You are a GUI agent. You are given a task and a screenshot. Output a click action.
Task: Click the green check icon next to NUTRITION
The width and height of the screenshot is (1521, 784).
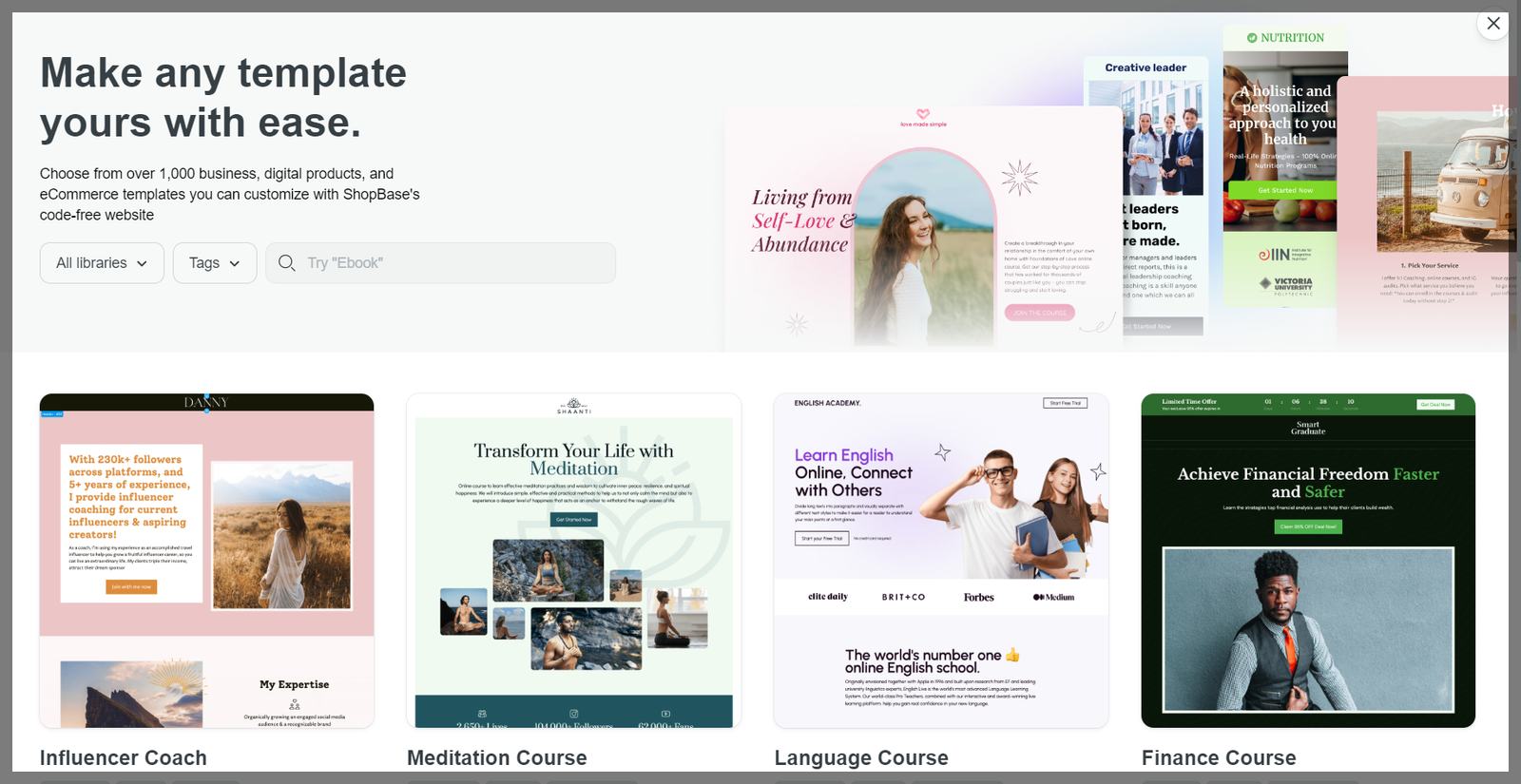(1252, 38)
